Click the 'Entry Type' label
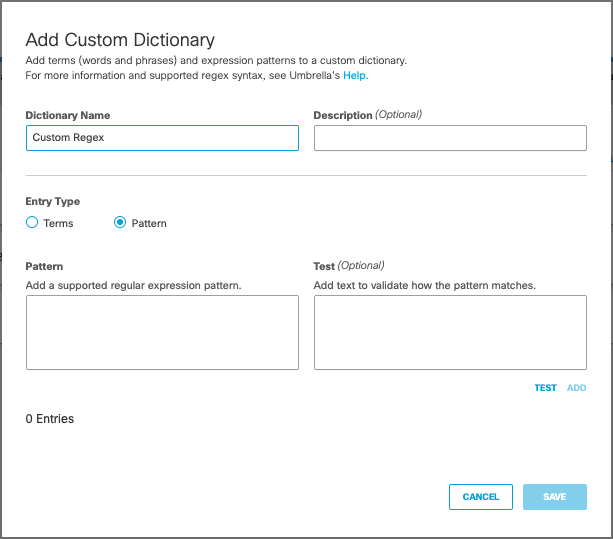The height and width of the screenshot is (539, 613). tap(53, 201)
